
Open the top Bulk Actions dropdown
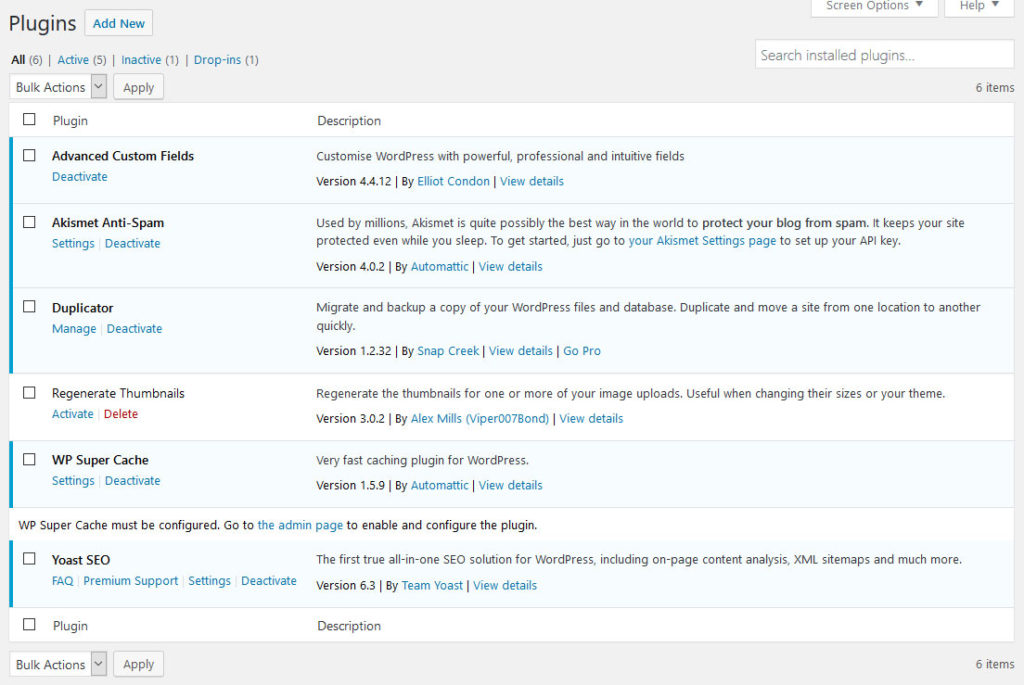(57, 86)
